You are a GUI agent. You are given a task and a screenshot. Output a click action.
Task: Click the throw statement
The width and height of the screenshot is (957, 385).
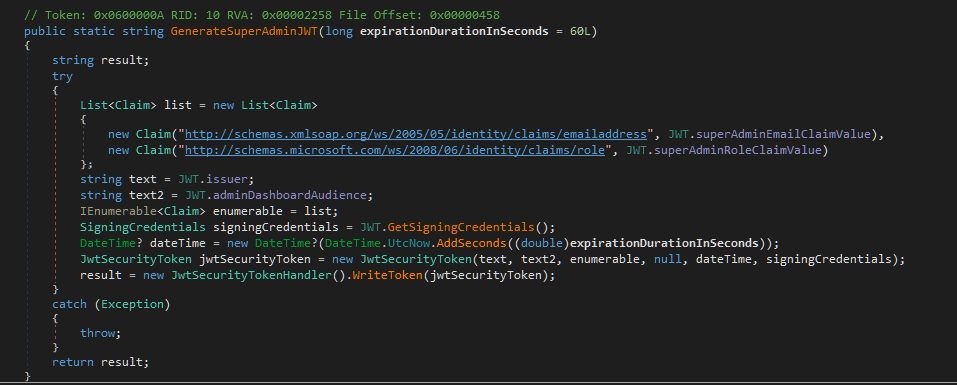pos(98,333)
